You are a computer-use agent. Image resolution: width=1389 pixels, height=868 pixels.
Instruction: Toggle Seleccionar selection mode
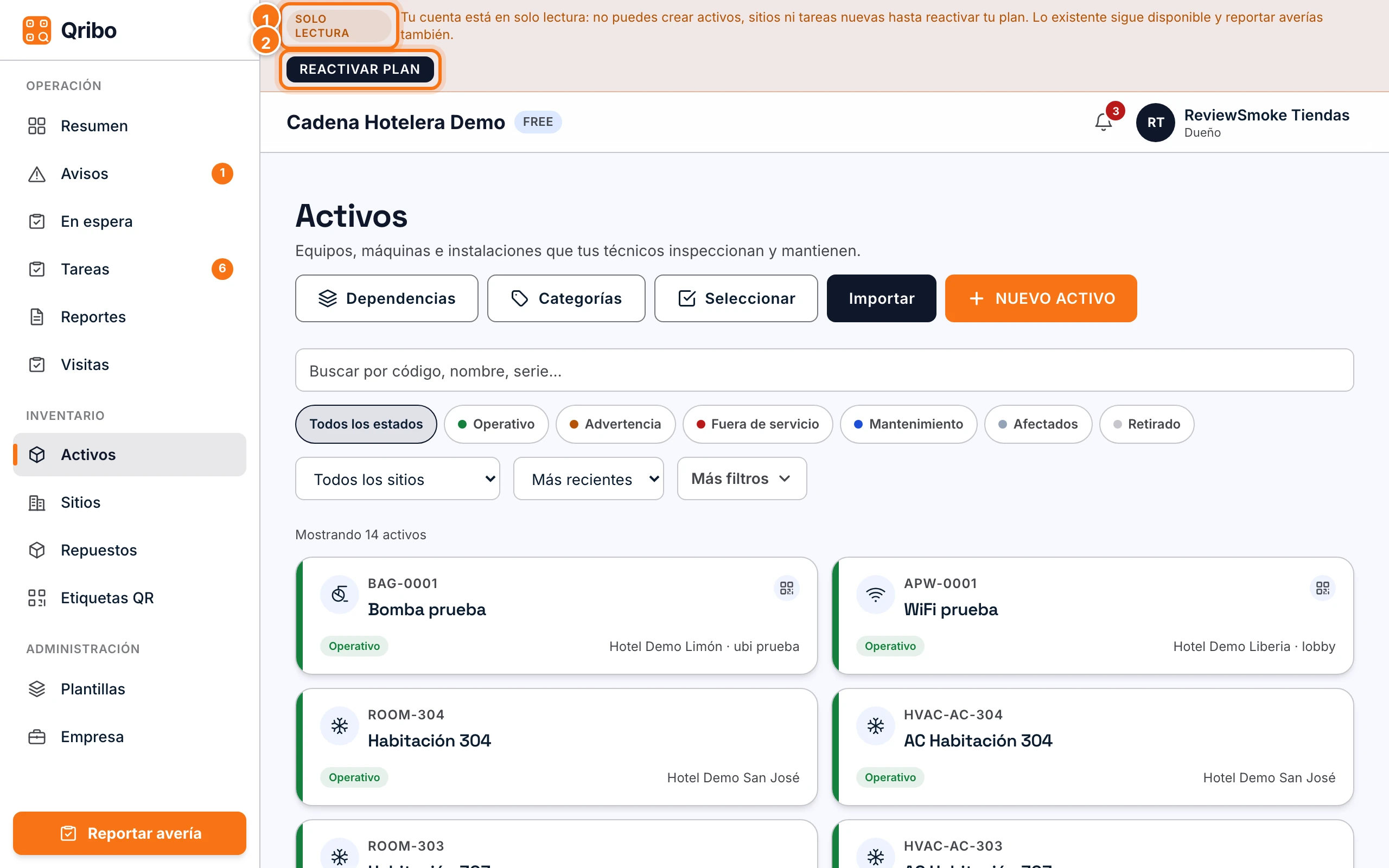[736, 298]
